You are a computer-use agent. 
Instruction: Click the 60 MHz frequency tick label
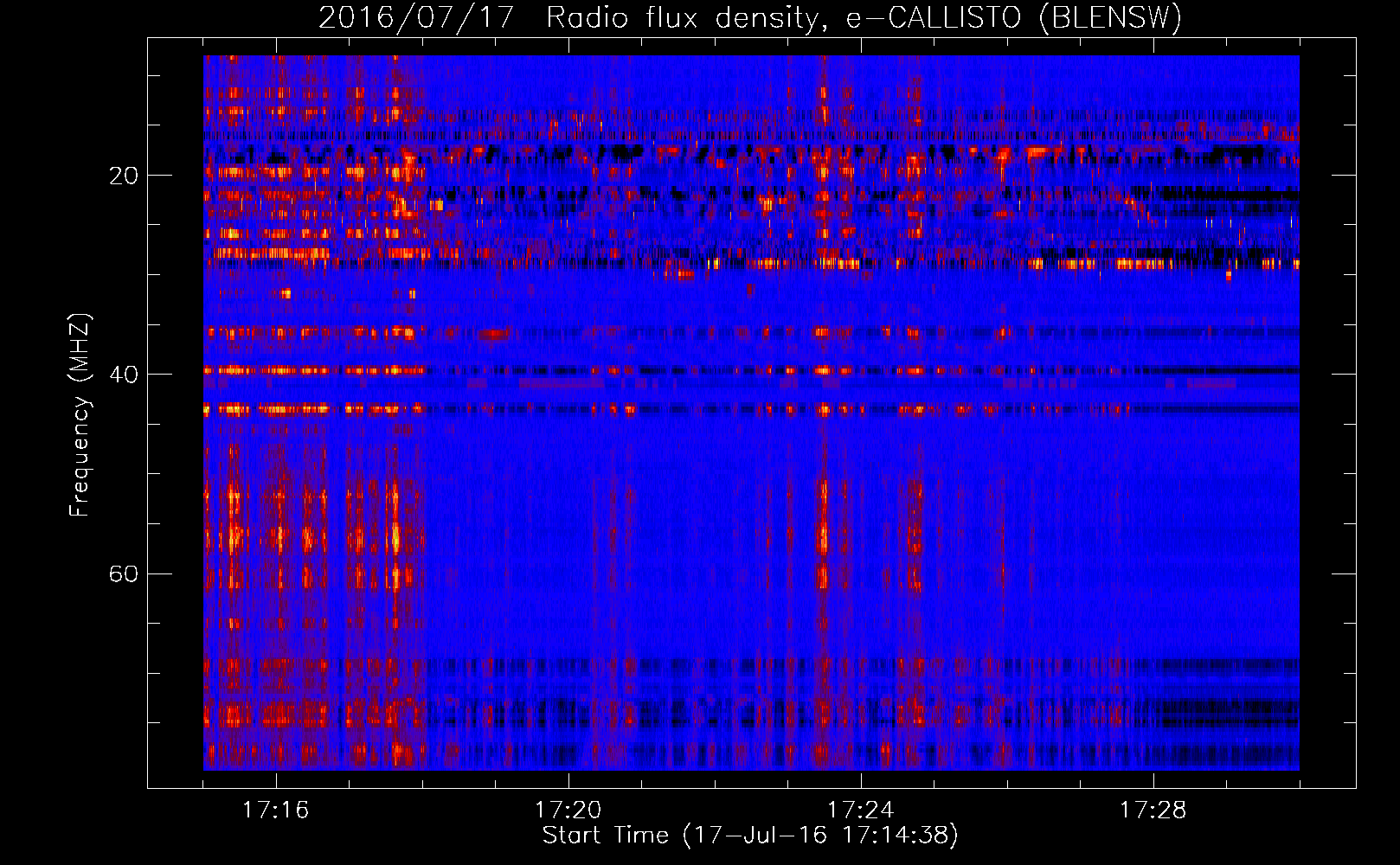pos(123,573)
